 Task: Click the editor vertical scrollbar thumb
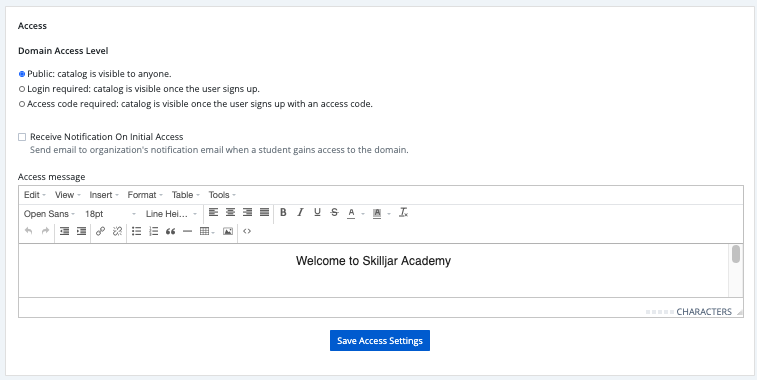736,254
